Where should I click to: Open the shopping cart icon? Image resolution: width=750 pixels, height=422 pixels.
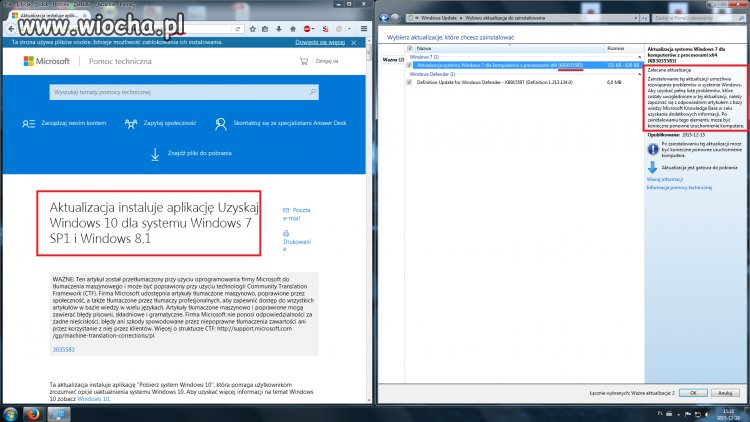pos(303,61)
